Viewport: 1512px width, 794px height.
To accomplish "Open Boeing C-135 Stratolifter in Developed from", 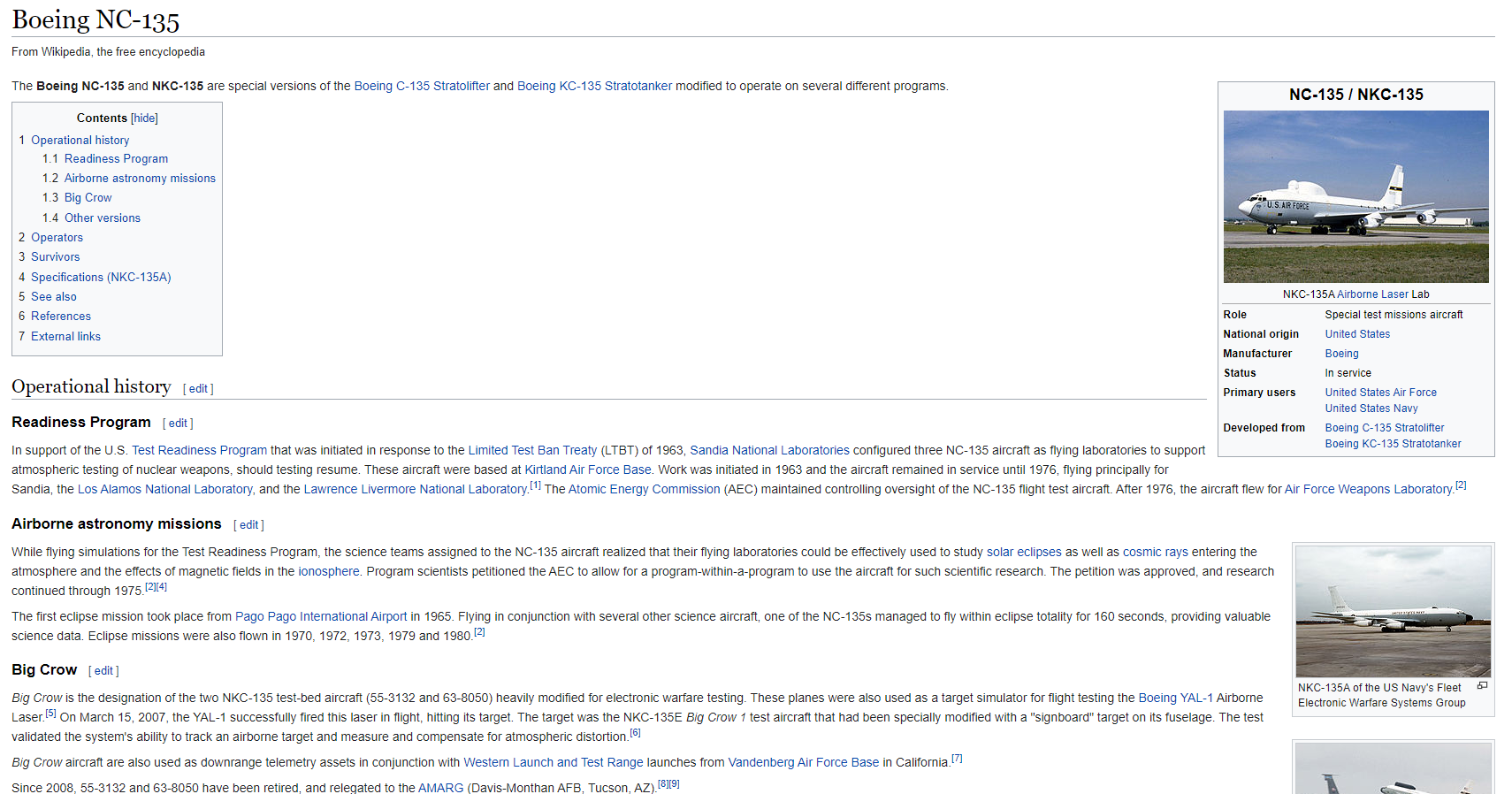I will (1384, 428).
